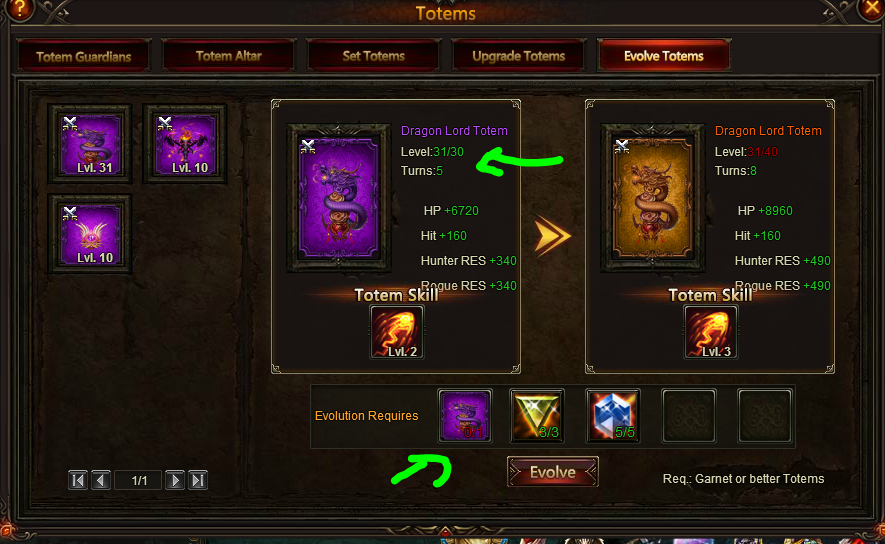Click the Evolve button

553,472
